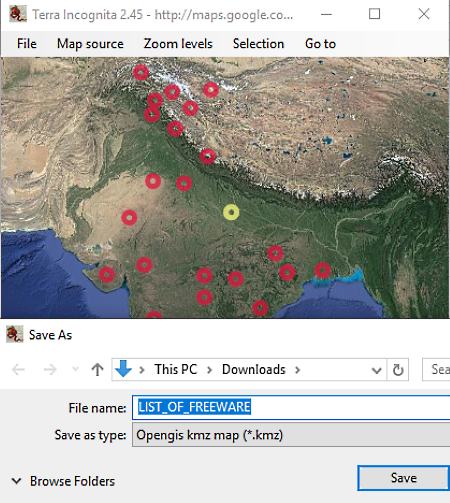Viewport: 450px width, 503px height.
Task: Click Terra Incognita title bar icon
Action: tap(17, 14)
